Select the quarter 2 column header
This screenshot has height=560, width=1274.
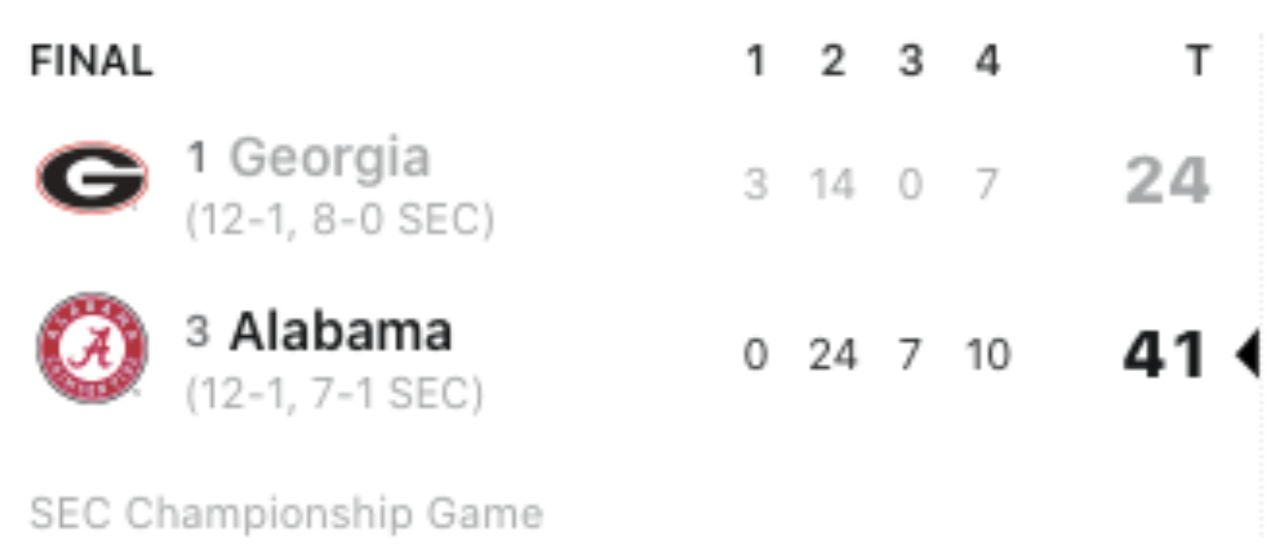tap(832, 62)
